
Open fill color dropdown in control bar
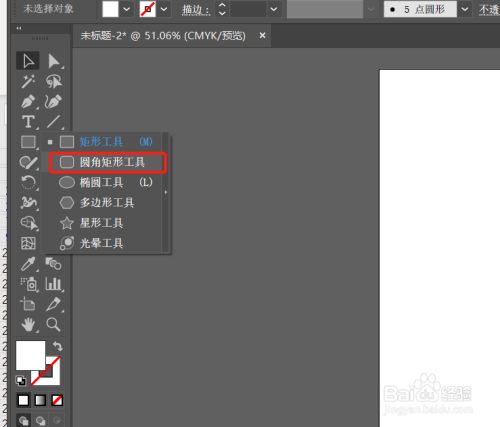126,9
